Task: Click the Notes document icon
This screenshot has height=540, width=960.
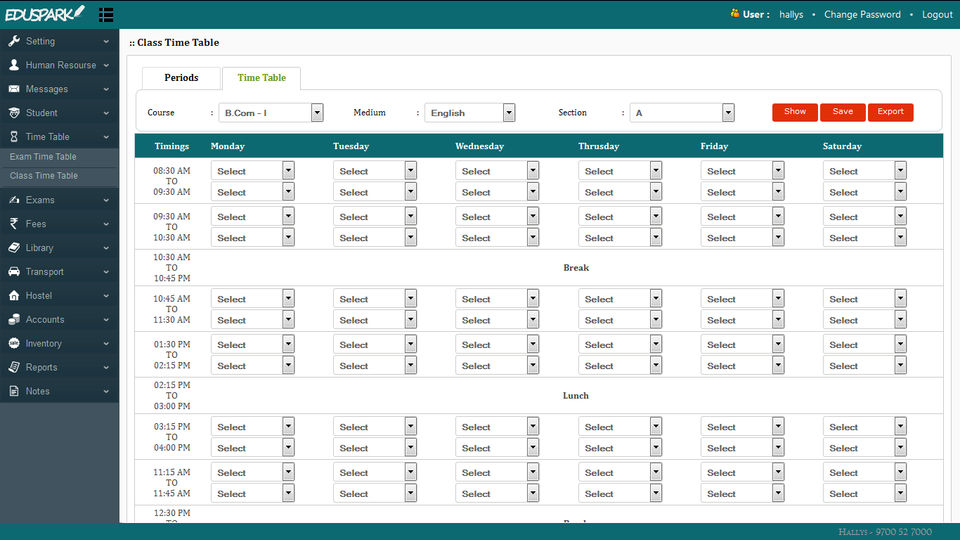Action: point(13,391)
